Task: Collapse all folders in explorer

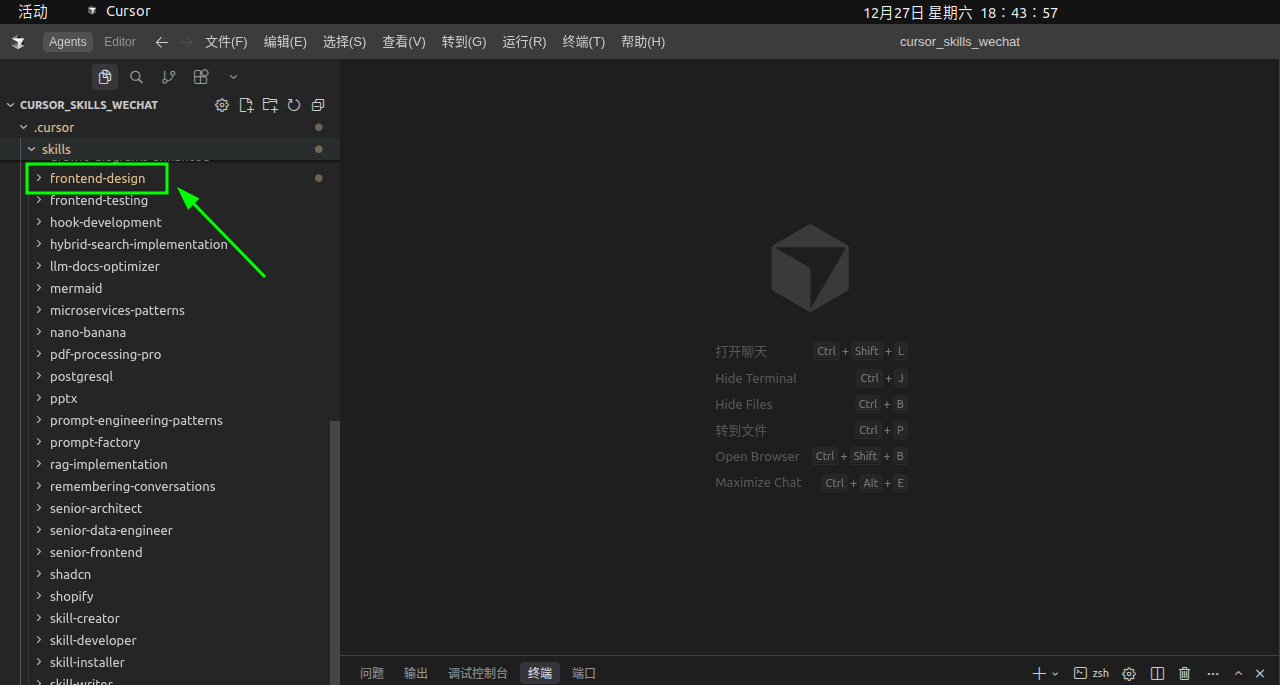Action: pyautogui.click(x=318, y=105)
